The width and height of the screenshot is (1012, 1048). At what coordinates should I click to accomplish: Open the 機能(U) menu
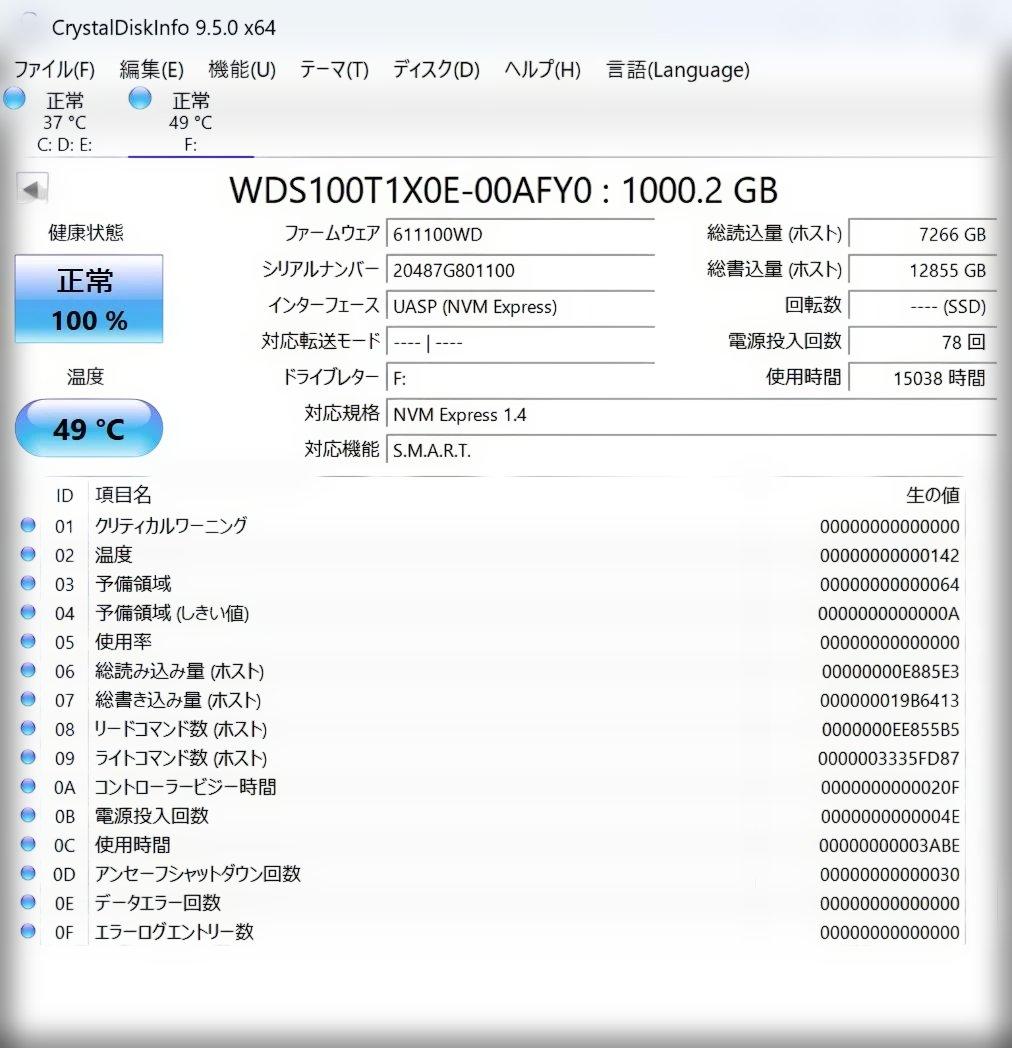242,70
